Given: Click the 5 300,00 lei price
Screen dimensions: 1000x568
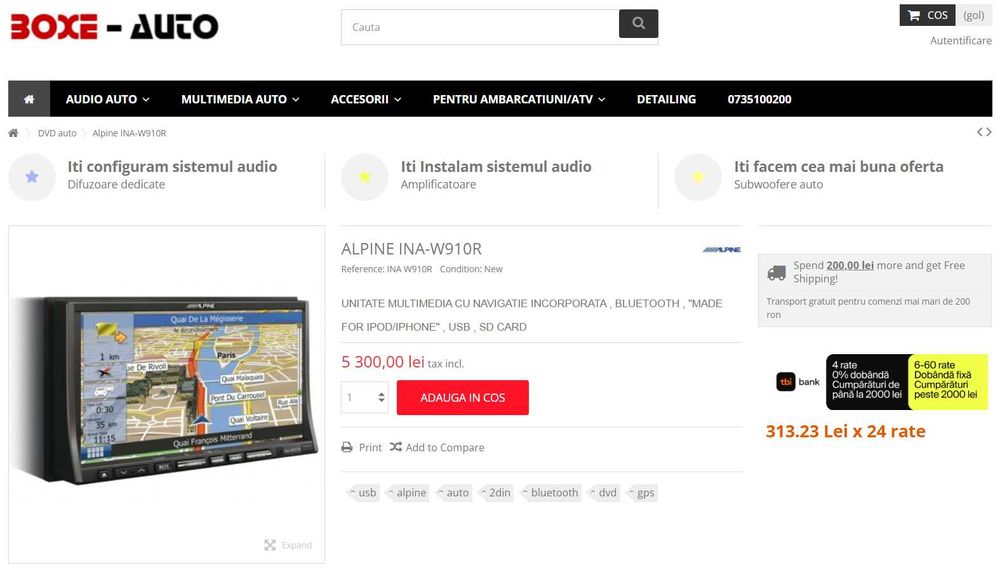Looking at the screenshot, I should pyautogui.click(x=383, y=362).
